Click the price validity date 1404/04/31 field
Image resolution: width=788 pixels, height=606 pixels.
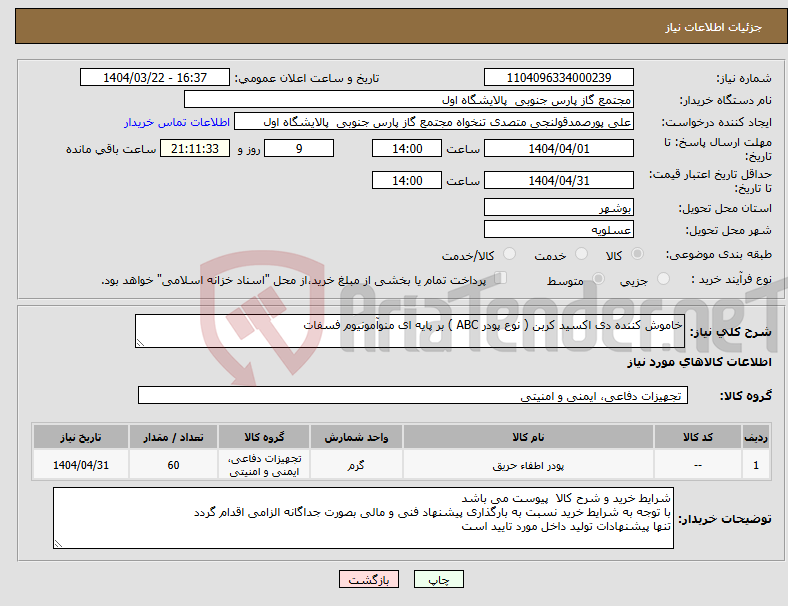point(559,180)
